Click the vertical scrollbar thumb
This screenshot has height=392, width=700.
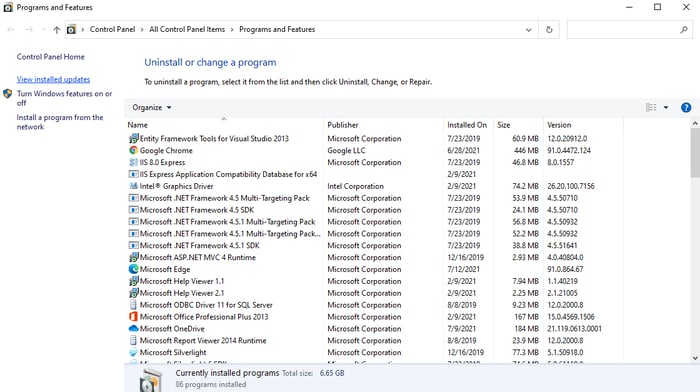tap(695, 152)
